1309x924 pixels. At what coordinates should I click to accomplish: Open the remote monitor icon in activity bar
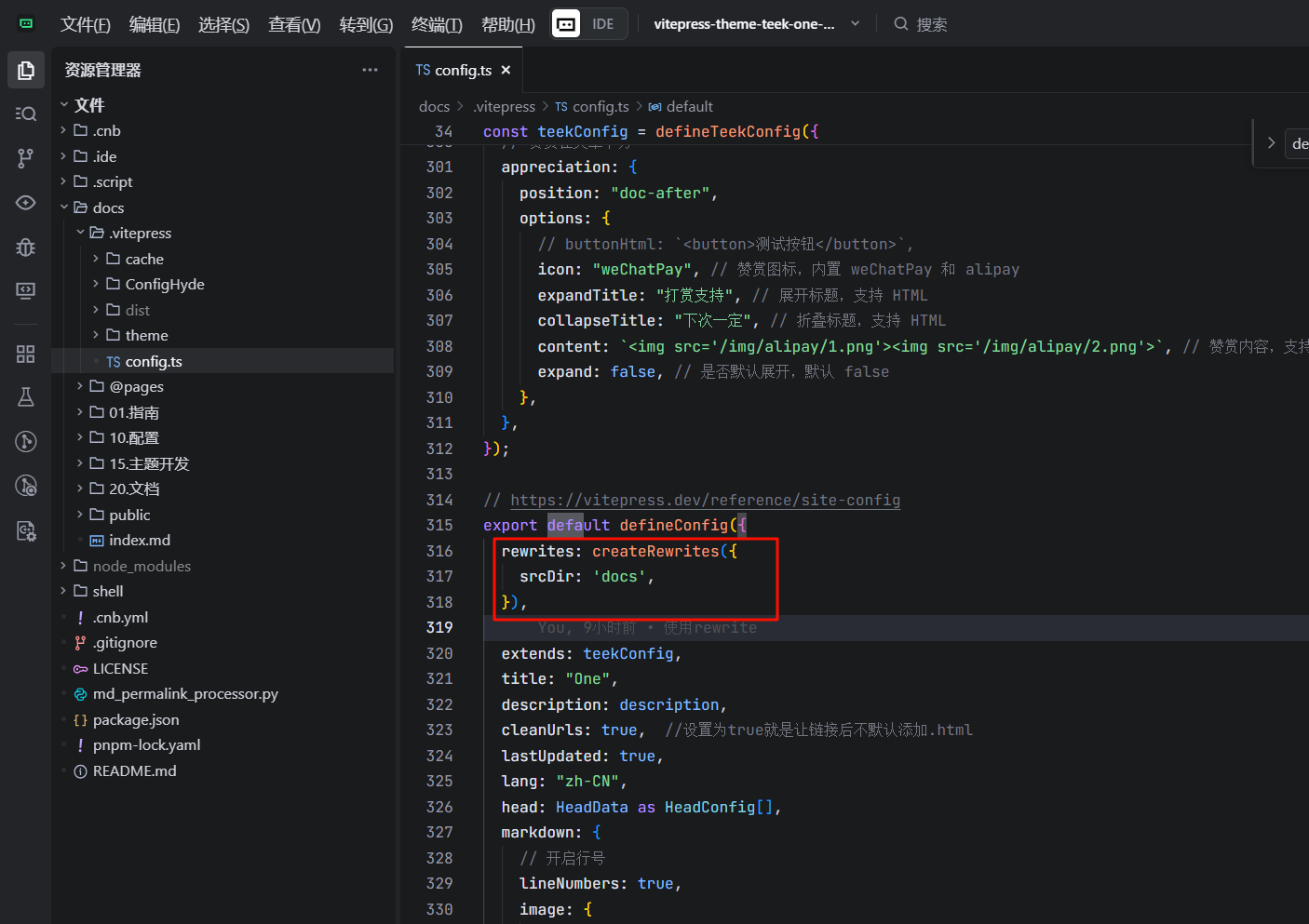(26, 290)
